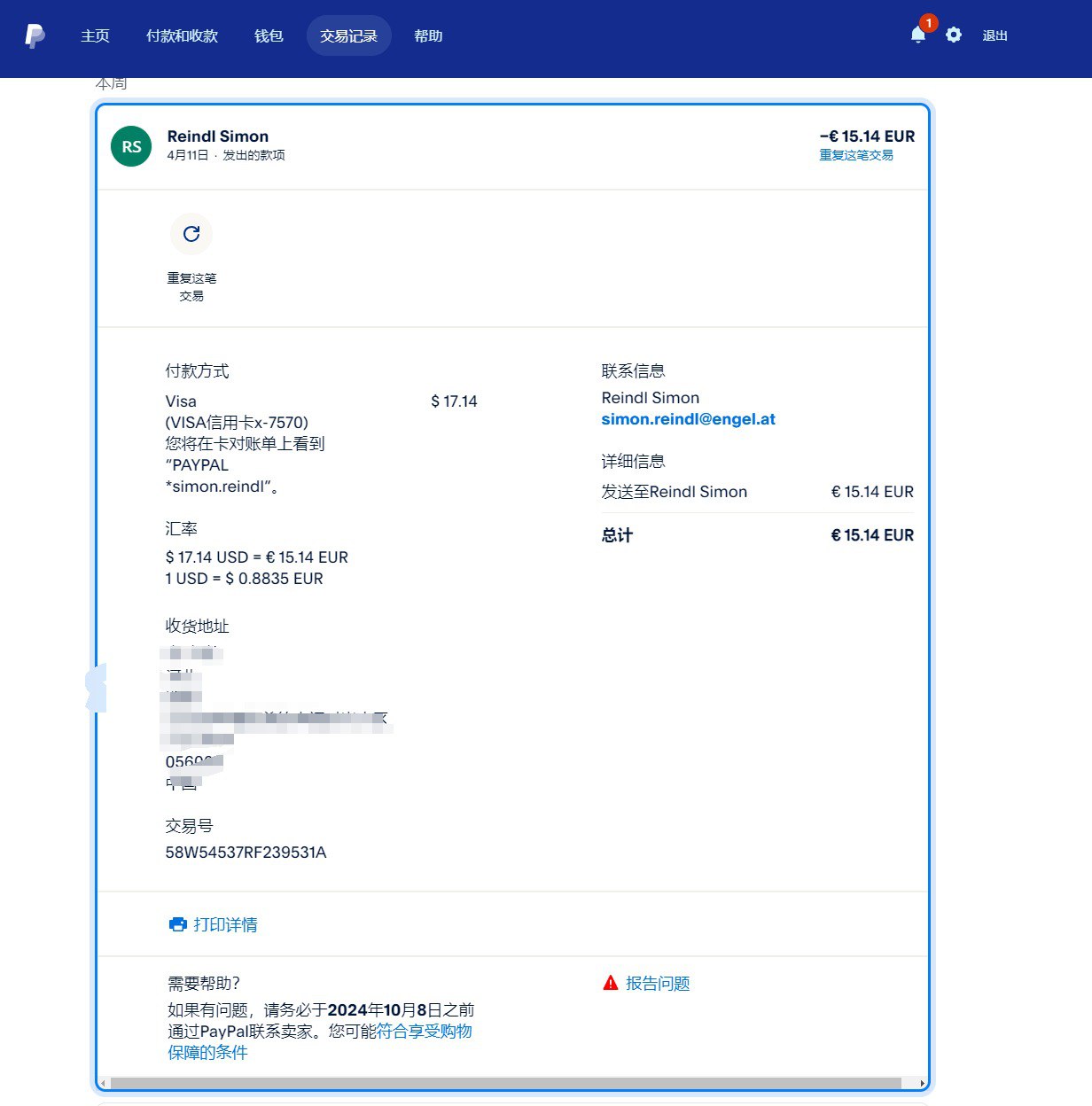The image size is (1092, 1106).
Task: Open the 帮助 menu item
Action: 428,36
